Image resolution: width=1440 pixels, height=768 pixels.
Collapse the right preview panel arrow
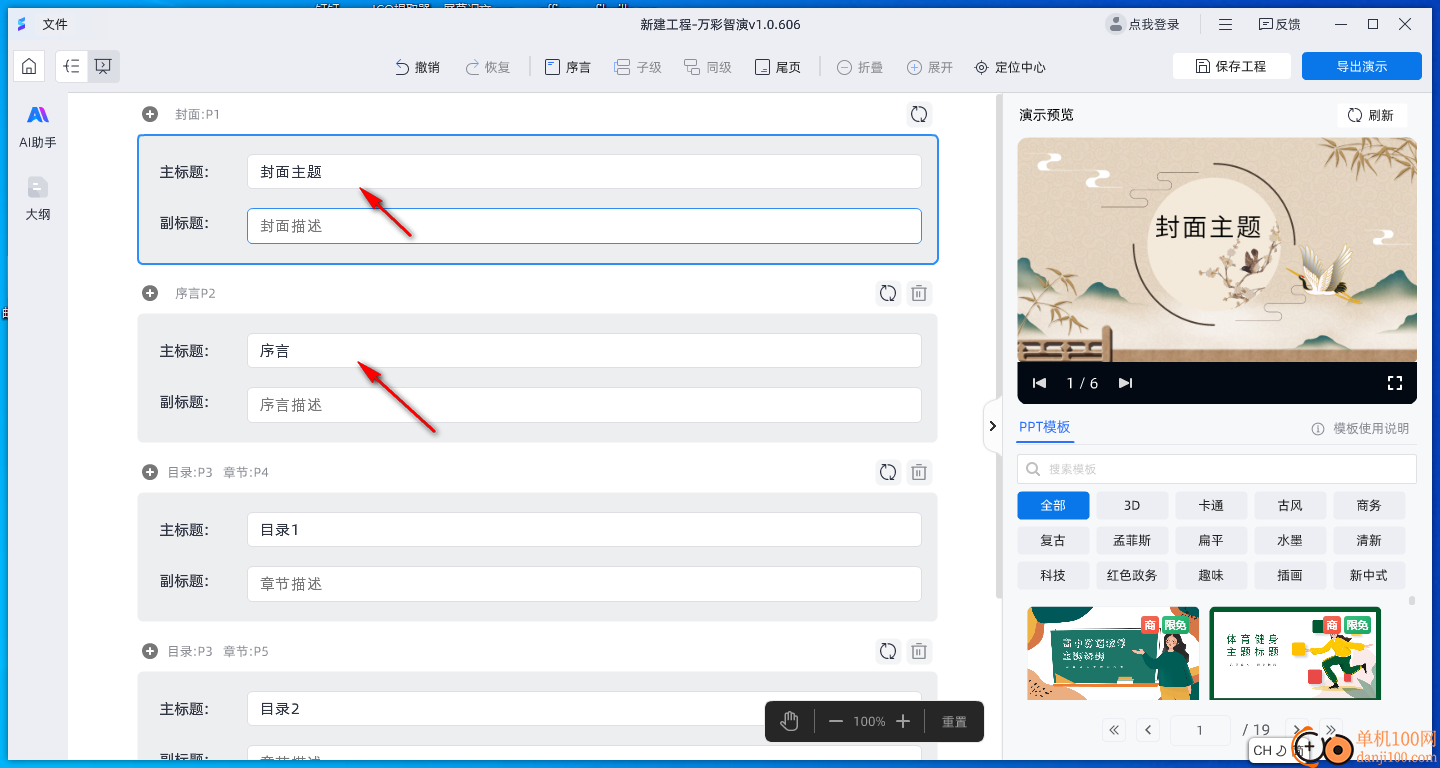coord(992,426)
